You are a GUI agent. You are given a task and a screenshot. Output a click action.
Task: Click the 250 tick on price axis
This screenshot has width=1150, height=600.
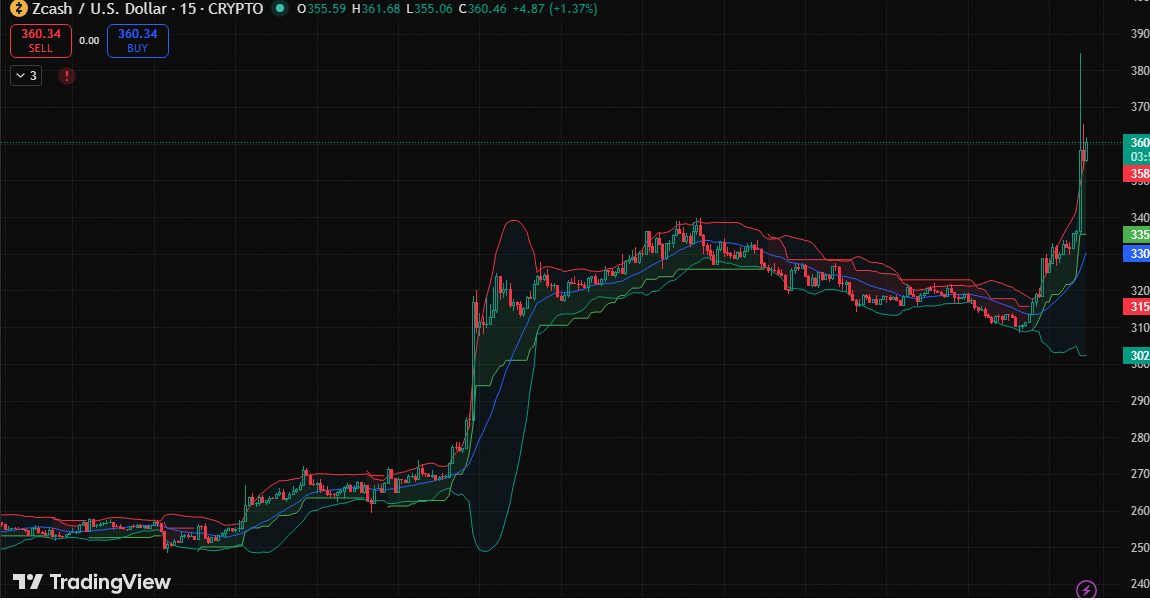(x=1140, y=547)
